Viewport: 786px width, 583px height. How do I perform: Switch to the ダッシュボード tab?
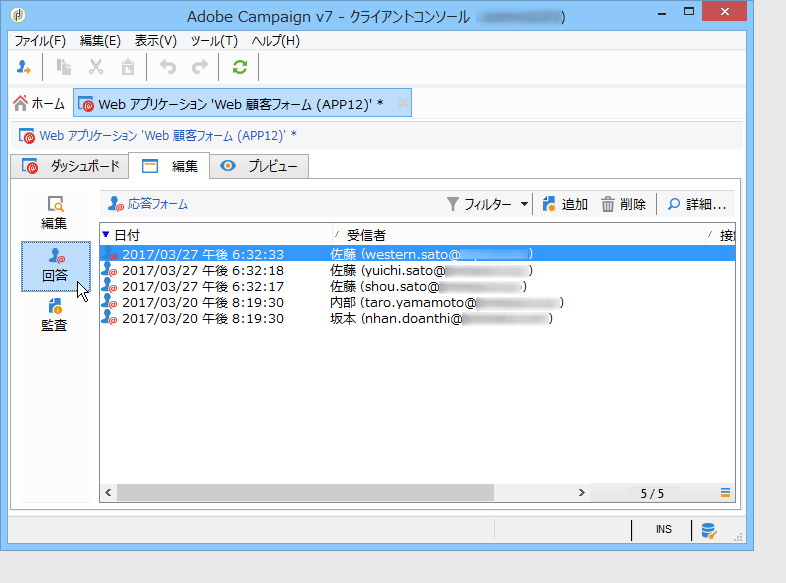coord(70,166)
